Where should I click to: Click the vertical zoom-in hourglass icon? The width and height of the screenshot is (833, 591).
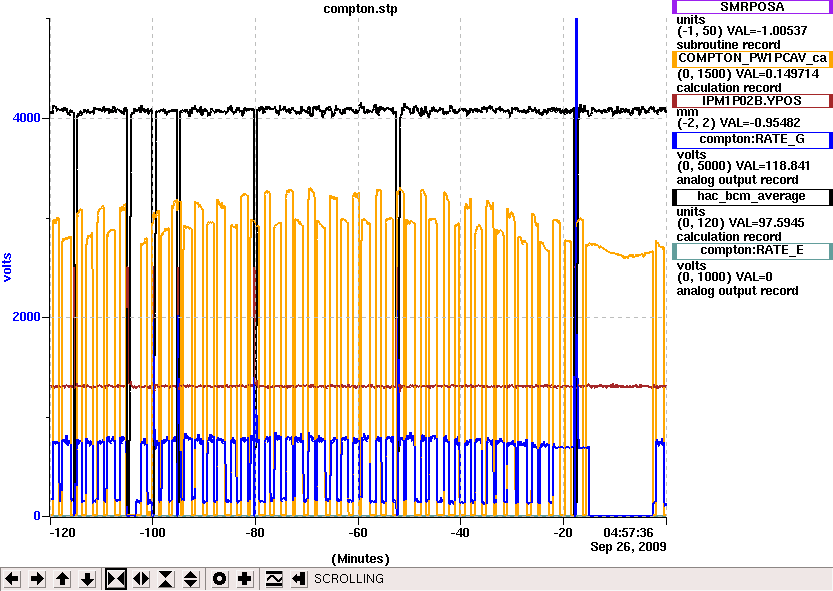[166, 579]
